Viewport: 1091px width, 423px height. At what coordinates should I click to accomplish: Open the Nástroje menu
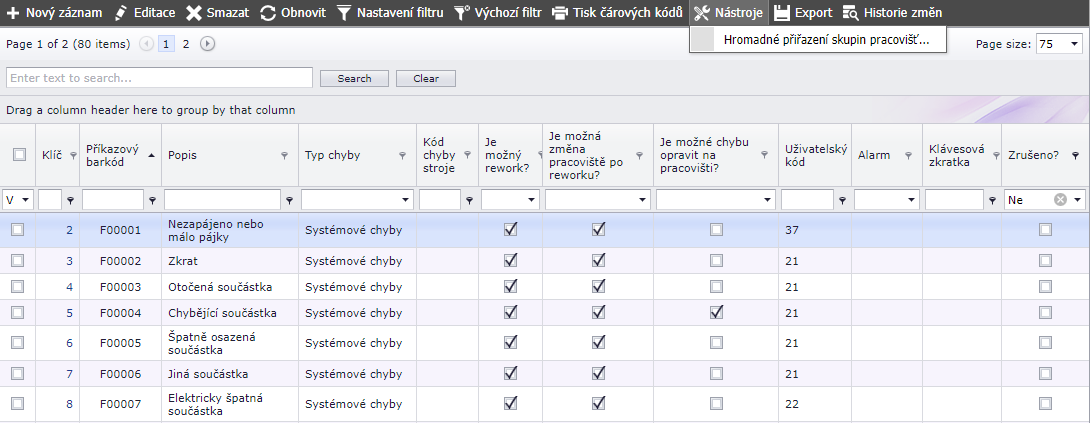coord(727,13)
